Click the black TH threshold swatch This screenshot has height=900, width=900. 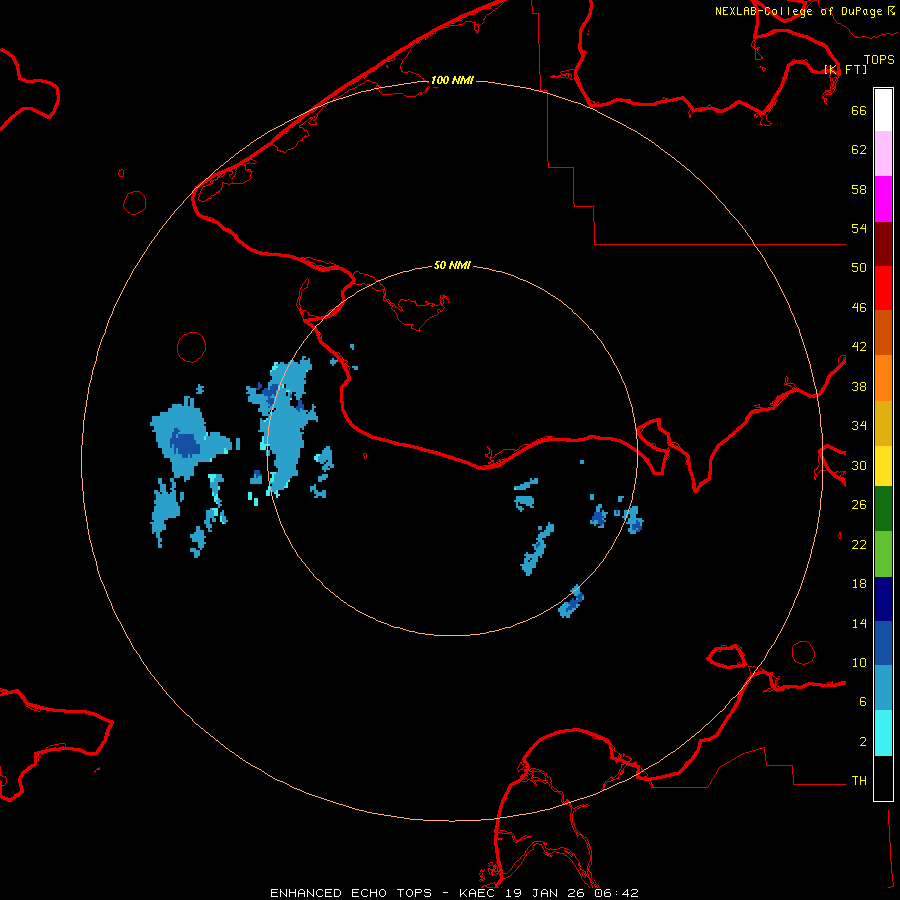(883, 778)
